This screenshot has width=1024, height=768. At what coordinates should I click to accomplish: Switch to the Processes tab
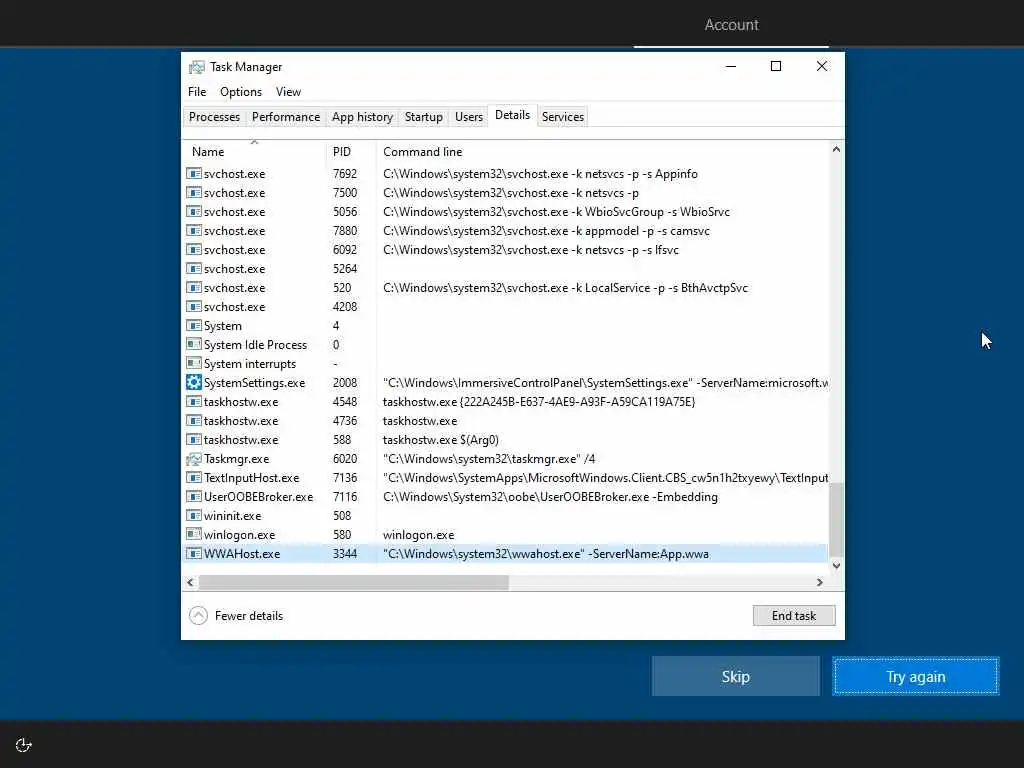point(214,117)
